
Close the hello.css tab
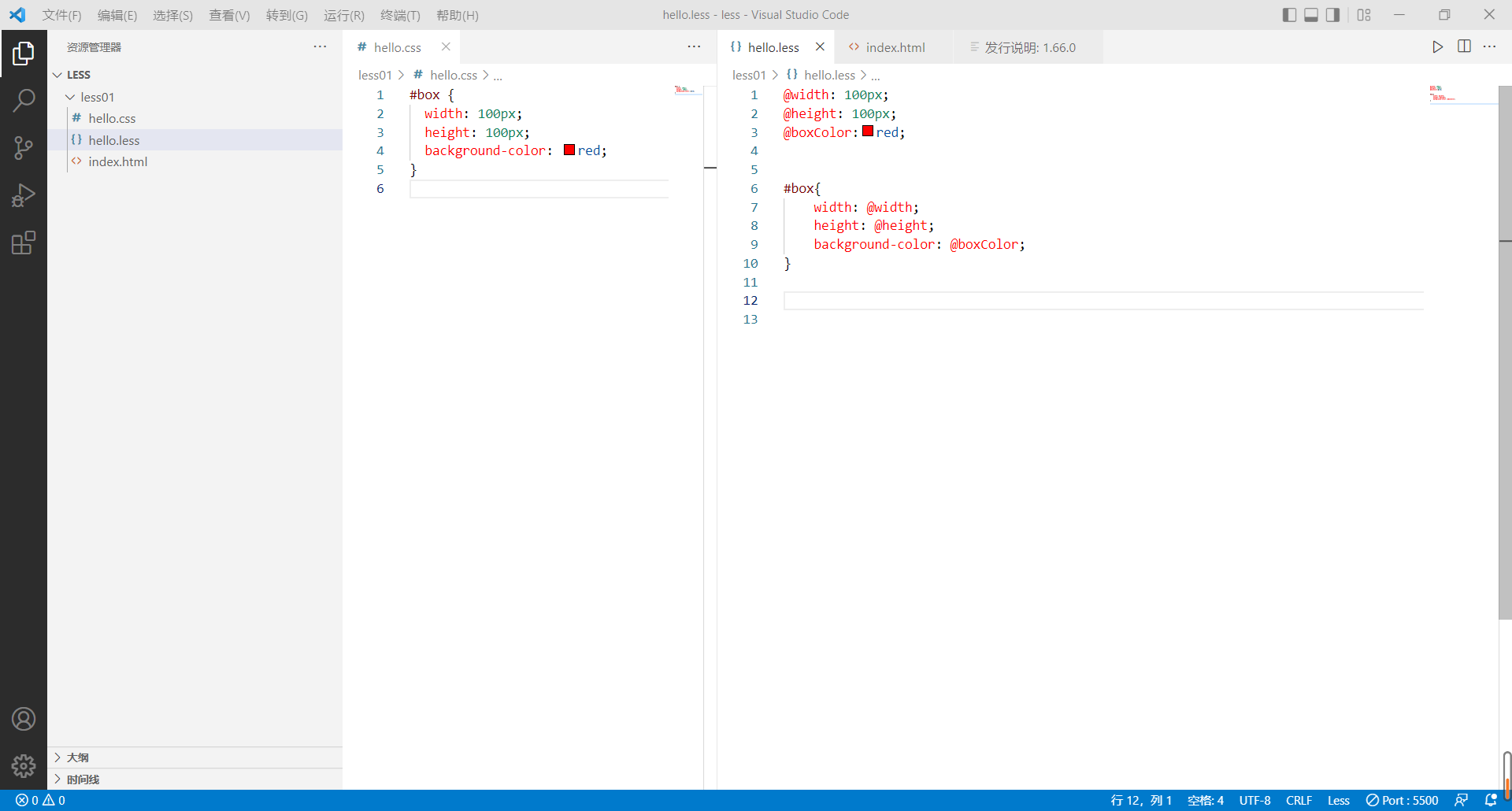click(446, 47)
